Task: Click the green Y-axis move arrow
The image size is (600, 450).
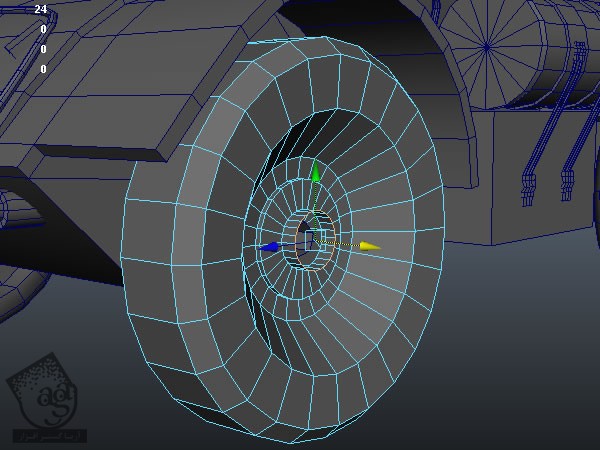Action: pyautogui.click(x=316, y=175)
